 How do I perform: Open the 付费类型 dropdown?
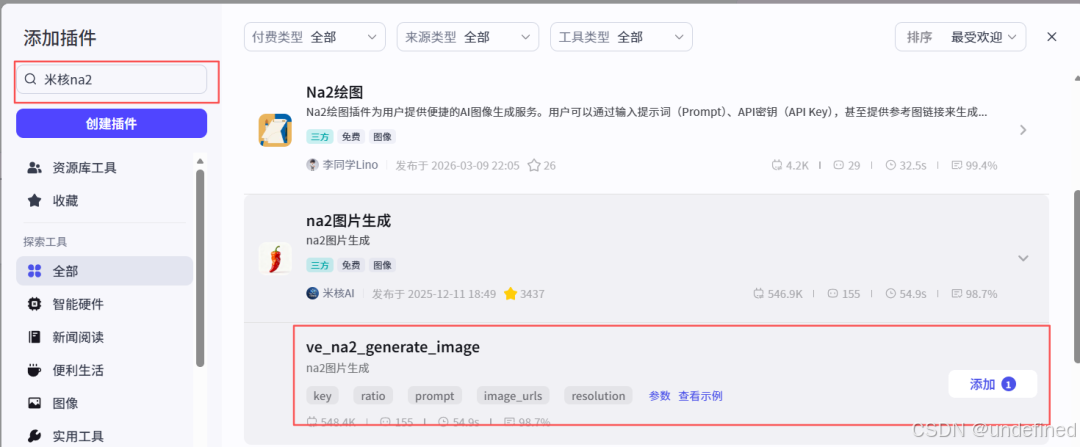(x=315, y=37)
